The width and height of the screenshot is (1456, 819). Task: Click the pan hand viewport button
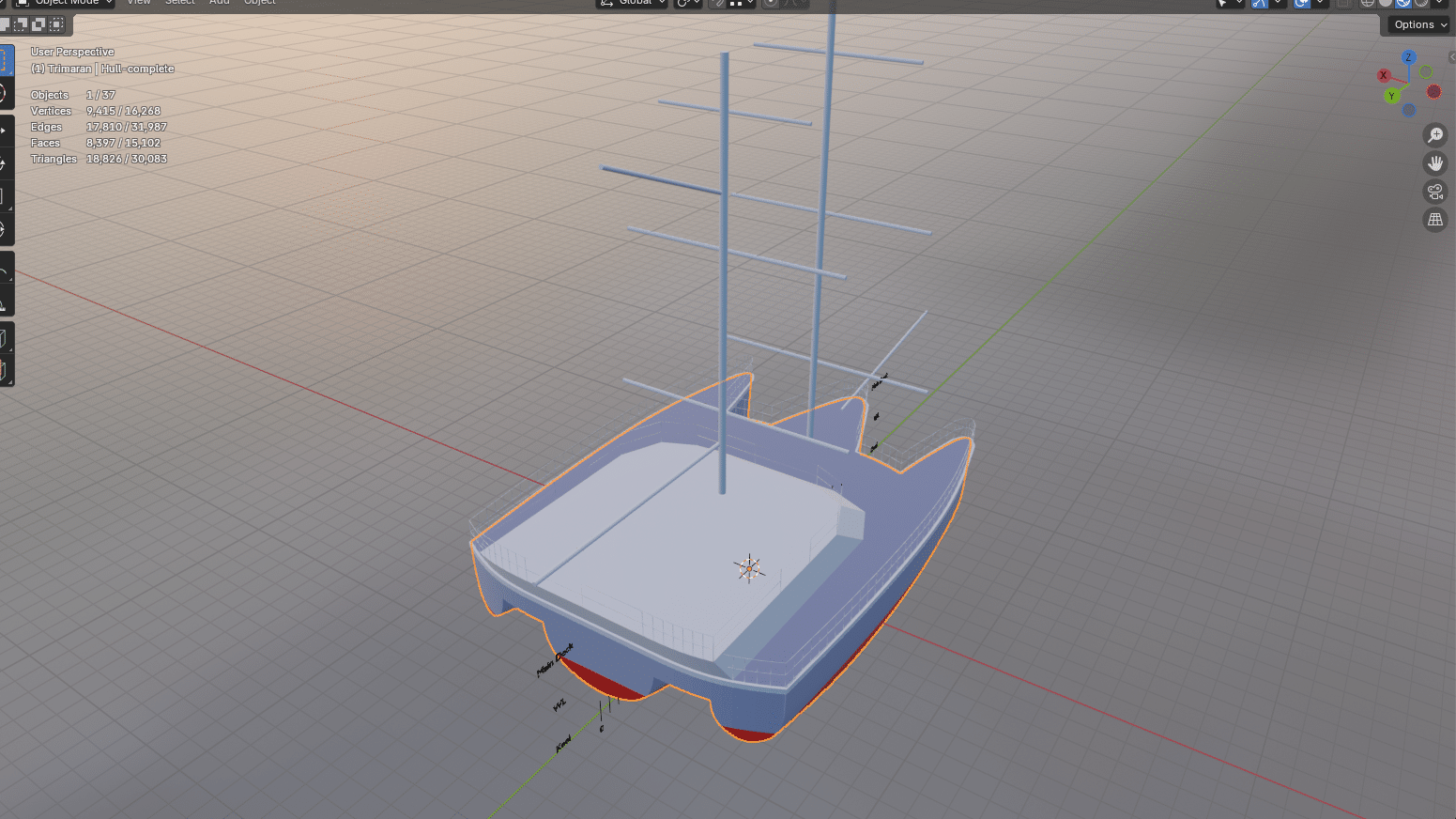pyautogui.click(x=1434, y=163)
